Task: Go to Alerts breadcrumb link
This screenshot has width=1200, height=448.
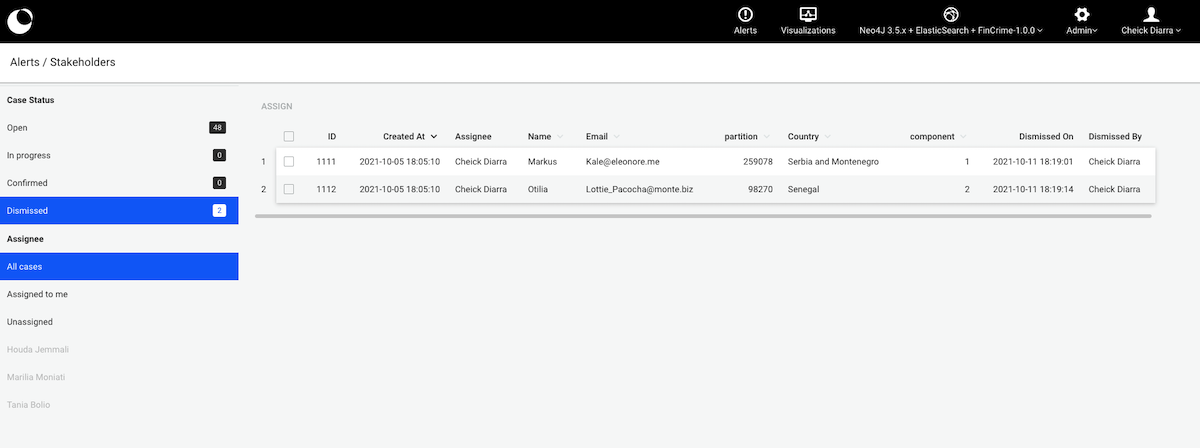Action: coord(24,62)
